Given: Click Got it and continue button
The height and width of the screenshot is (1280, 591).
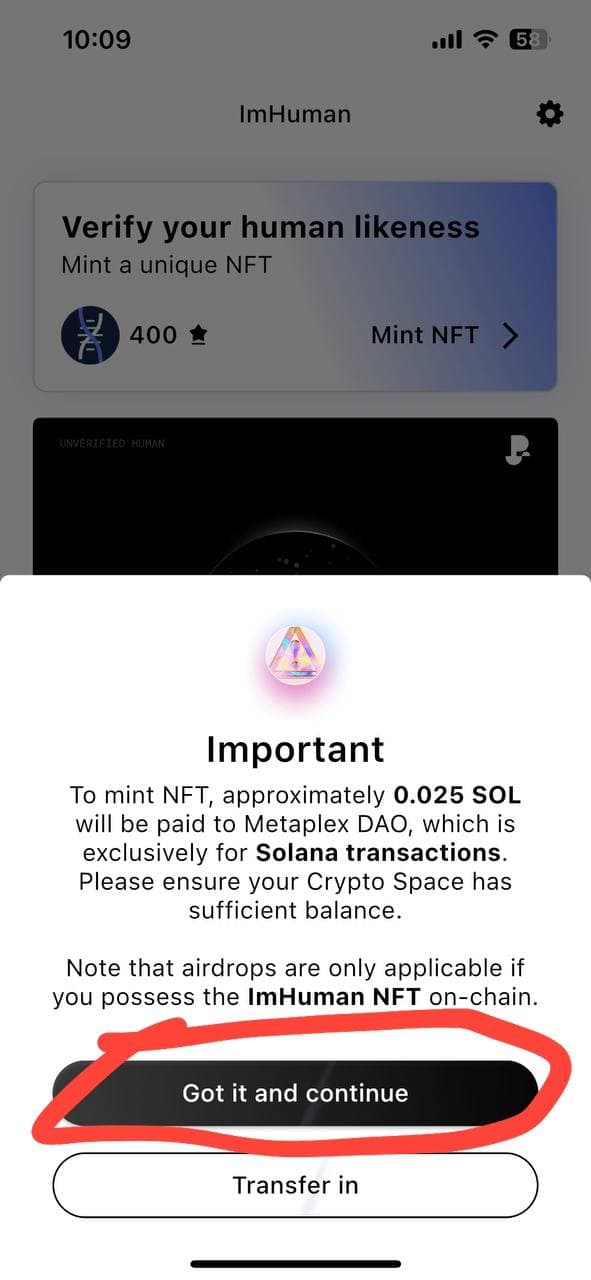Looking at the screenshot, I should [x=295, y=1093].
